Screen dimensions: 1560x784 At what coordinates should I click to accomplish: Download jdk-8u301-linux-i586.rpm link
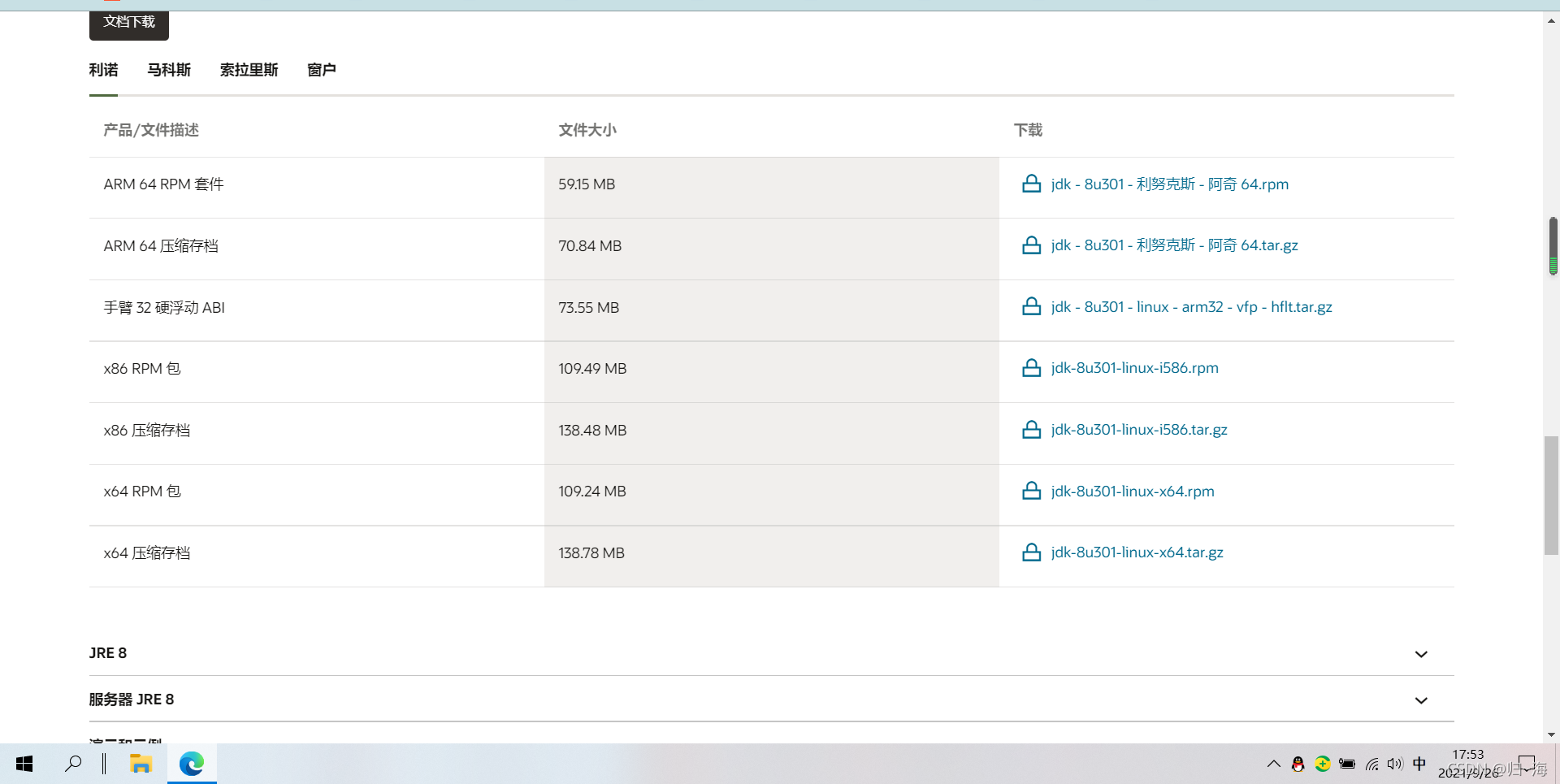tap(1134, 368)
